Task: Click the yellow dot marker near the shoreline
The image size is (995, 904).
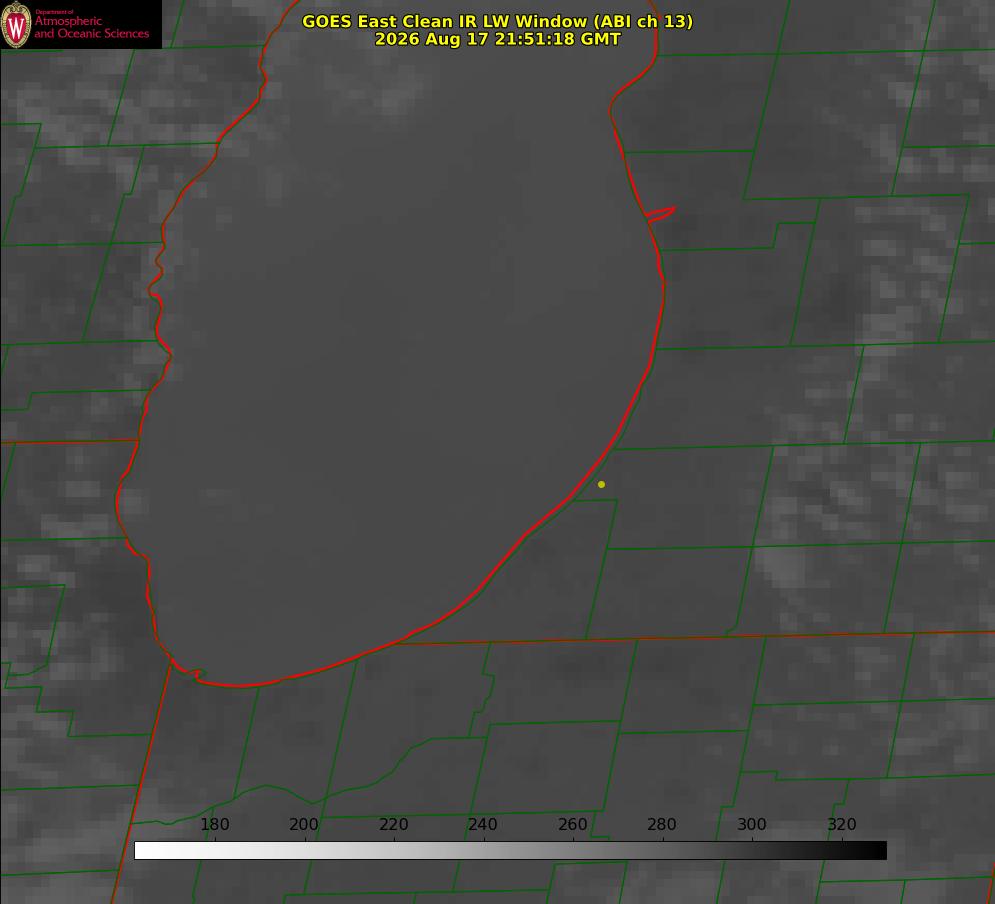Action: pos(601,484)
